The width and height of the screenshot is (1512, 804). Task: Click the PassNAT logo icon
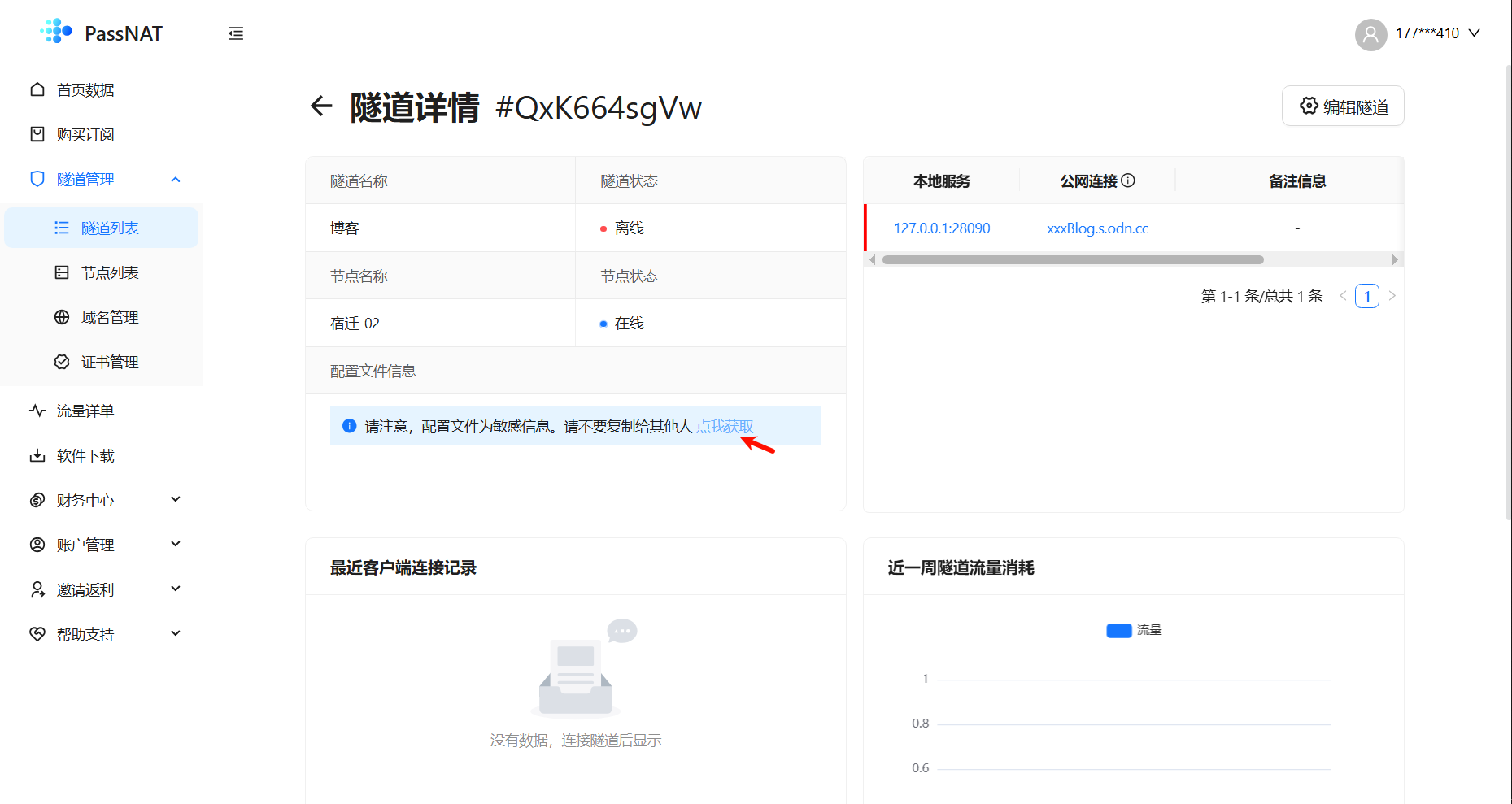[x=56, y=32]
